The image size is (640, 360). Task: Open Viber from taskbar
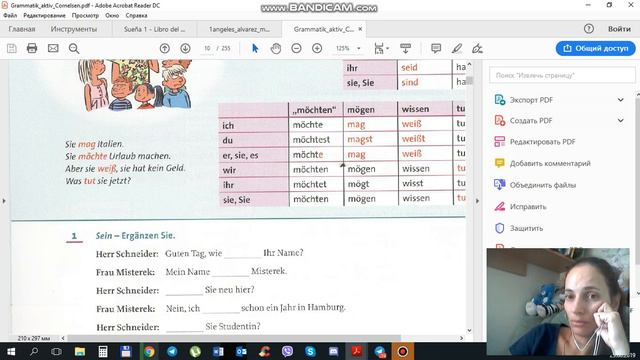(287, 351)
